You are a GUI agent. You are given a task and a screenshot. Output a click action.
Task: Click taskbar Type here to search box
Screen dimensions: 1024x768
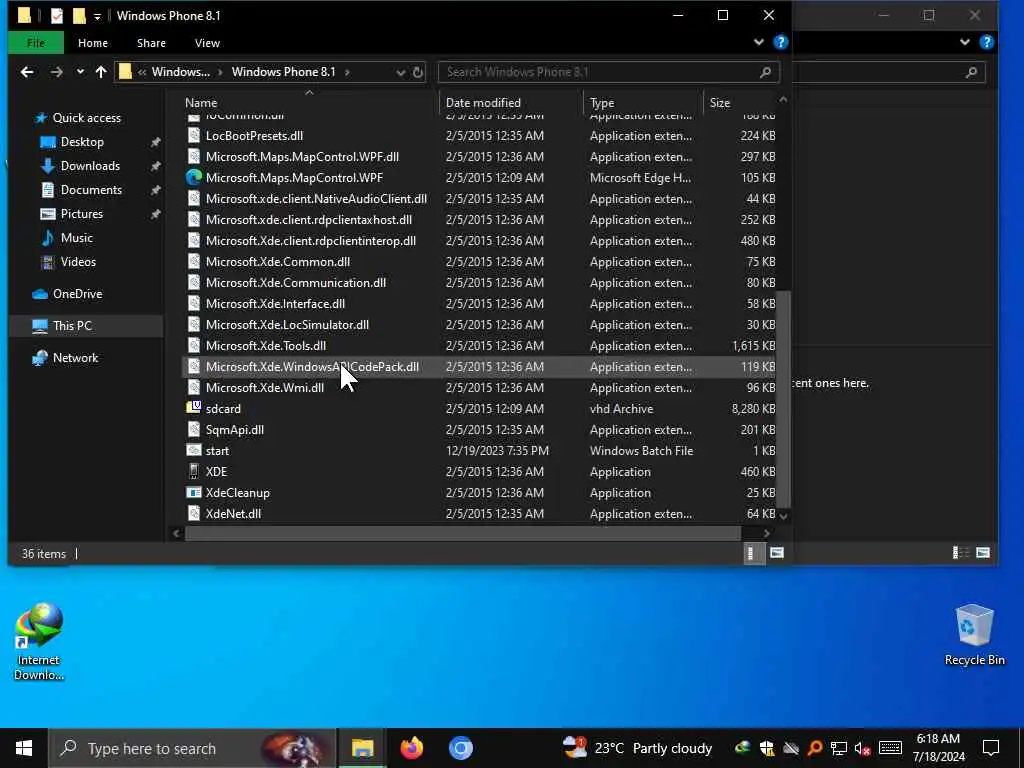tap(192, 748)
